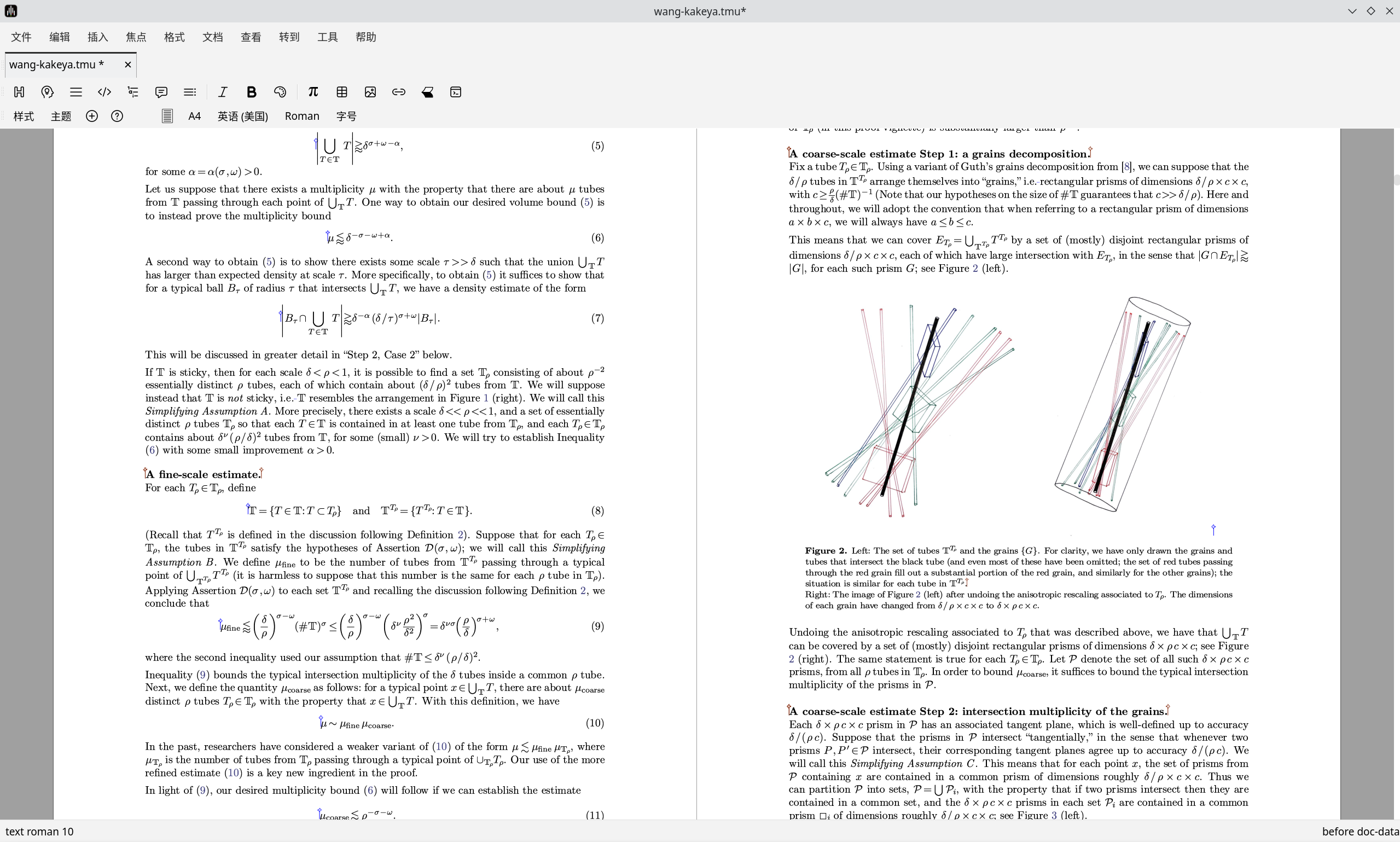Open the color palette icon
The image size is (1400, 842).
coord(280,92)
